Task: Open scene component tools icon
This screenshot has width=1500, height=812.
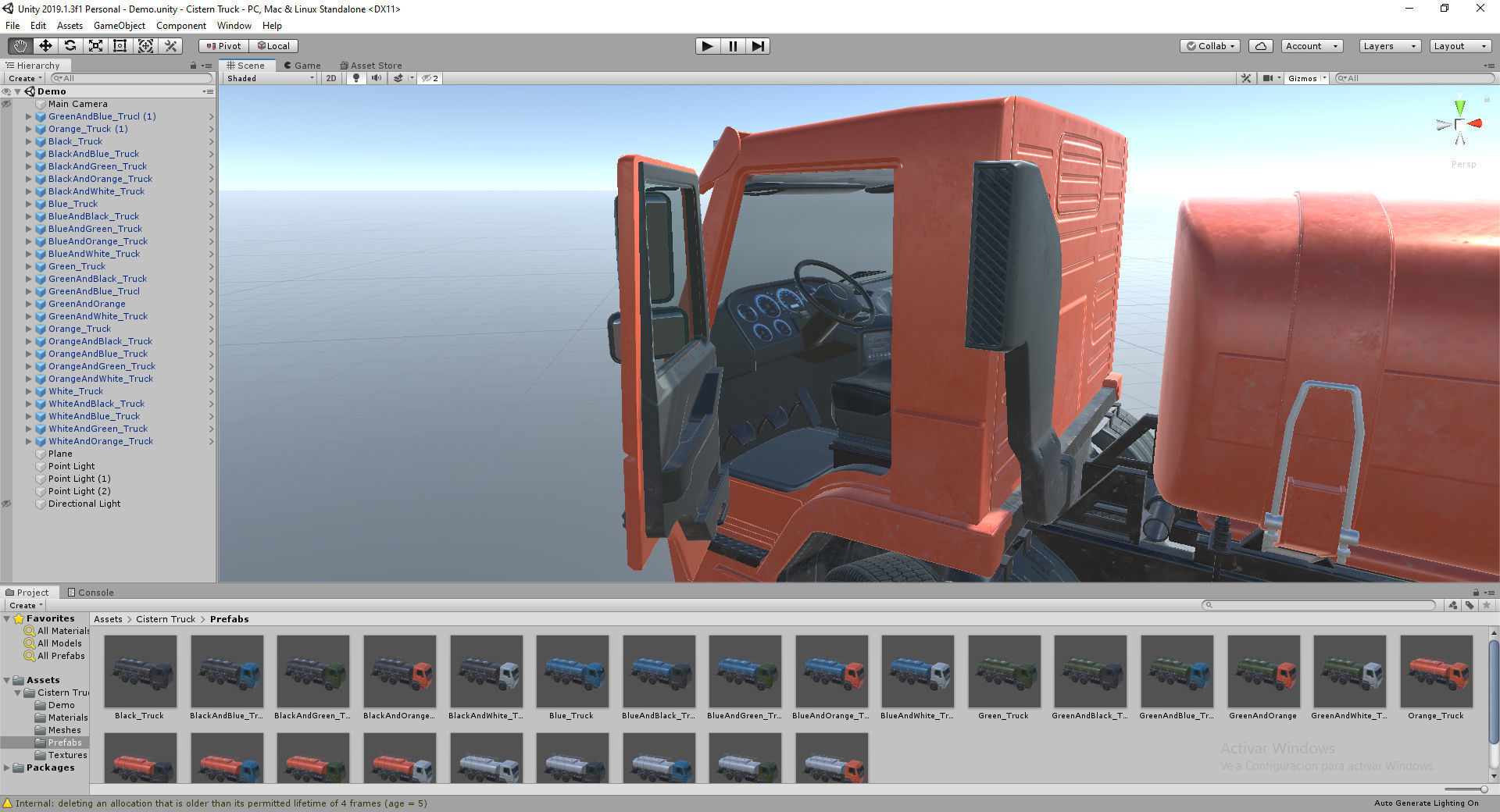Action: (1246, 78)
